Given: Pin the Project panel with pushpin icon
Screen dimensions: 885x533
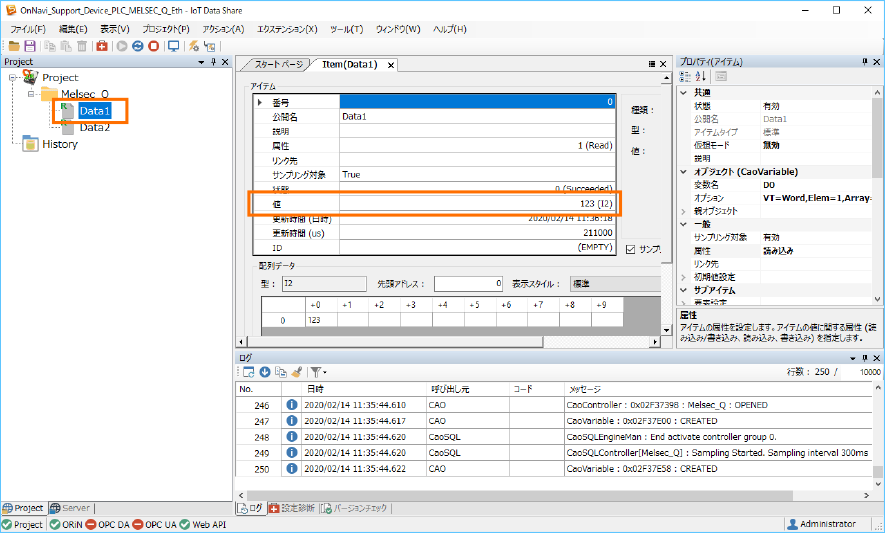Looking at the screenshot, I should pyautogui.click(x=213, y=62).
